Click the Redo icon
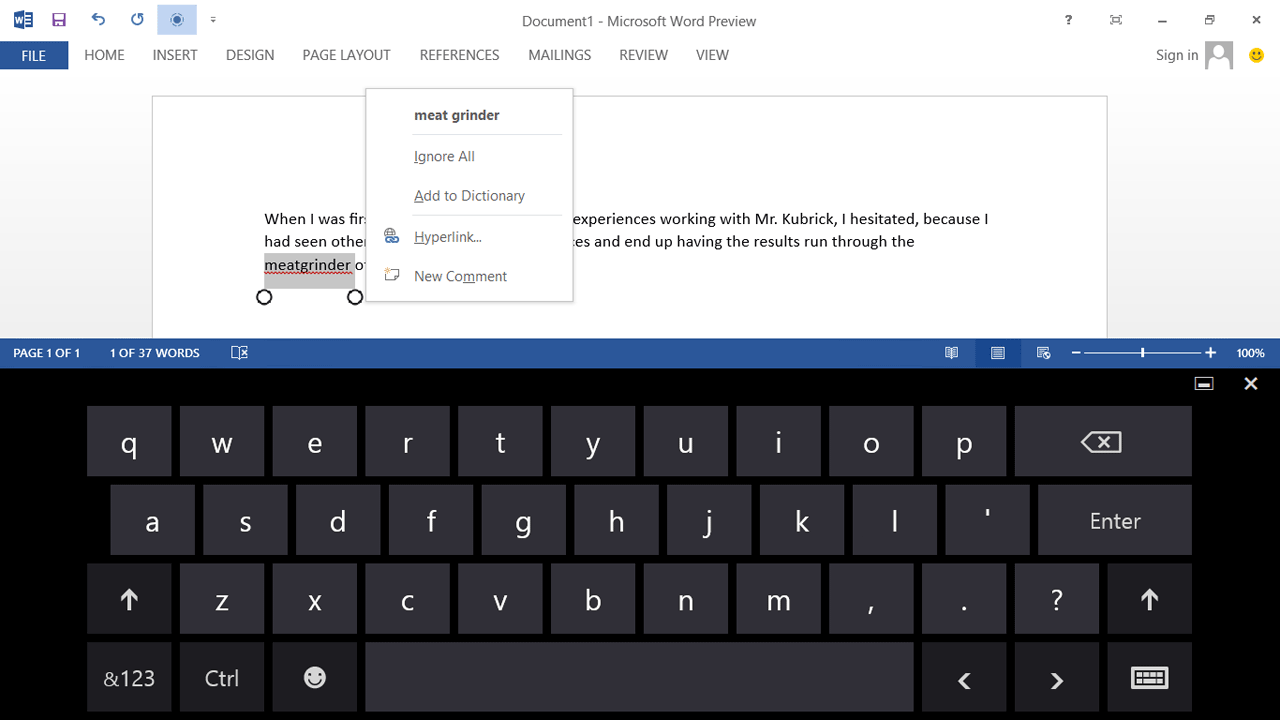Viewport: 1280px width, 720px height. (x=136, y=19)
